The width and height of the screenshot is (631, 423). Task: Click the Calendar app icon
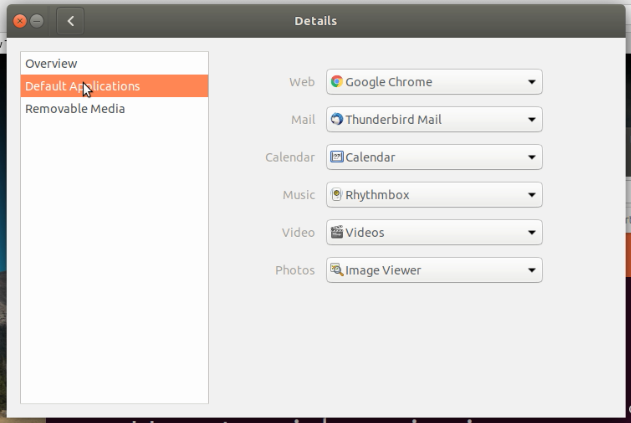pos(337,157)
